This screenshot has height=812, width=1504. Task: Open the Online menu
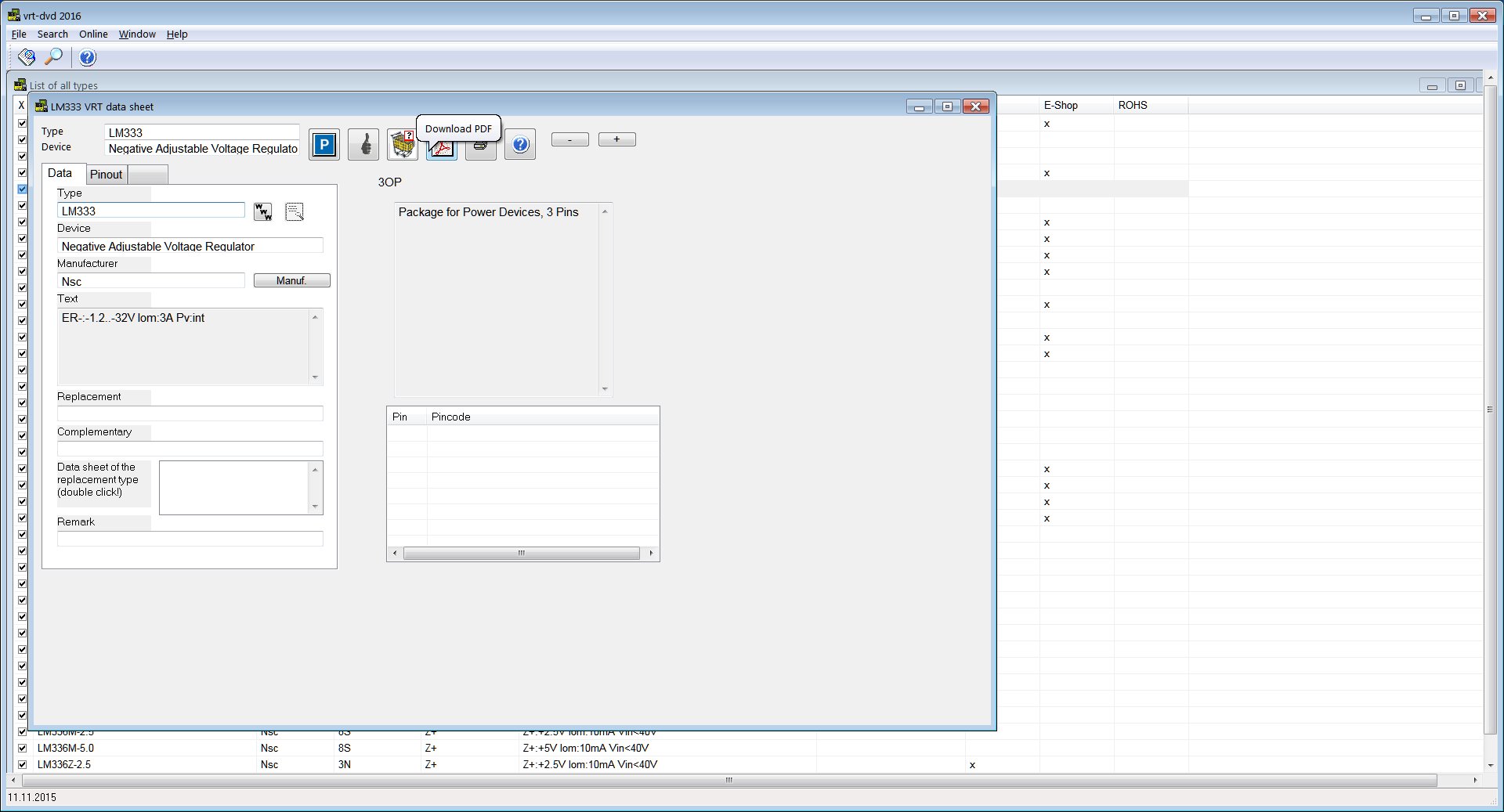(93, 34)
